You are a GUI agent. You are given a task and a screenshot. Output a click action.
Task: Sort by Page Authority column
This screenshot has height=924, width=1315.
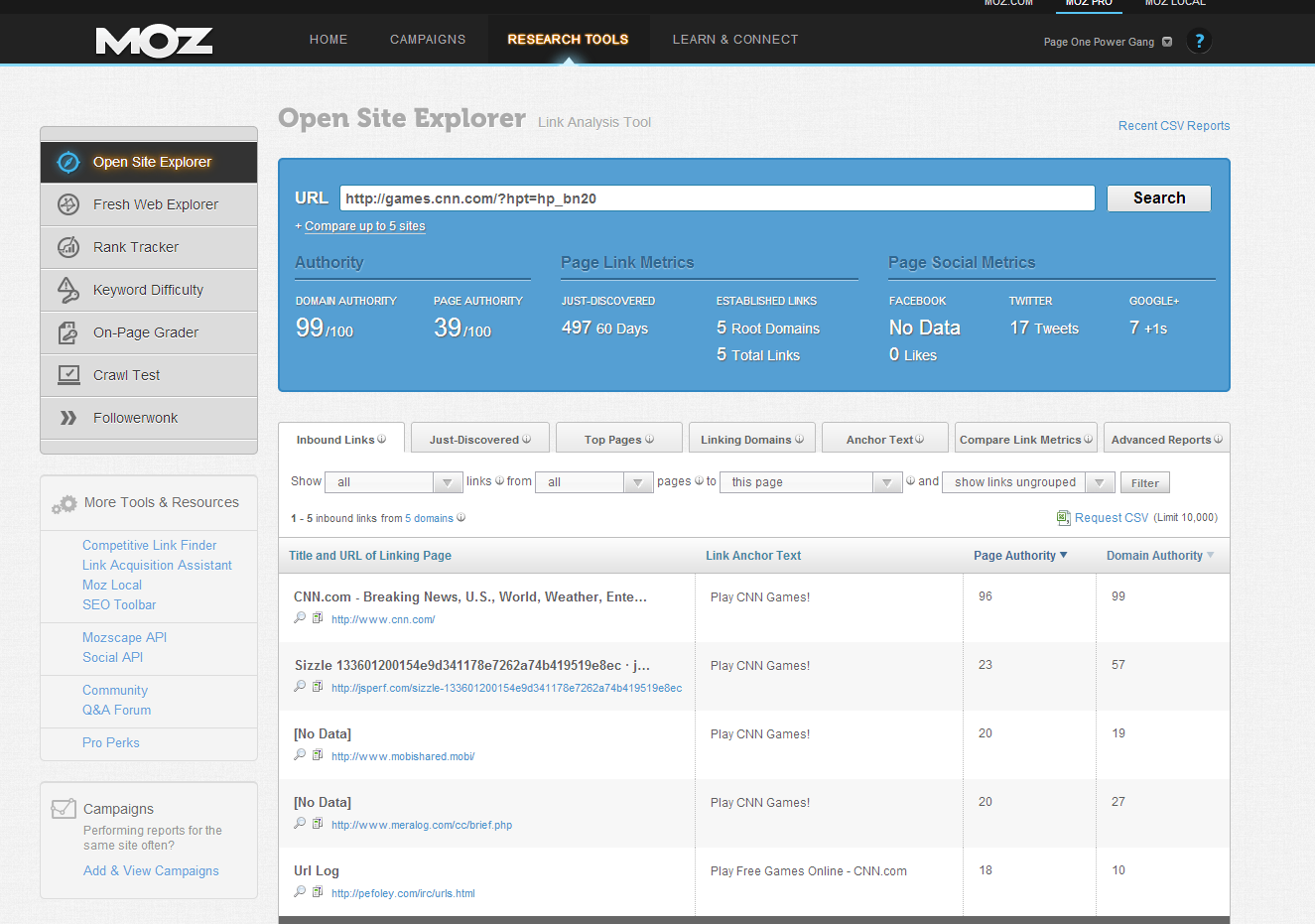coord(1020,556)
